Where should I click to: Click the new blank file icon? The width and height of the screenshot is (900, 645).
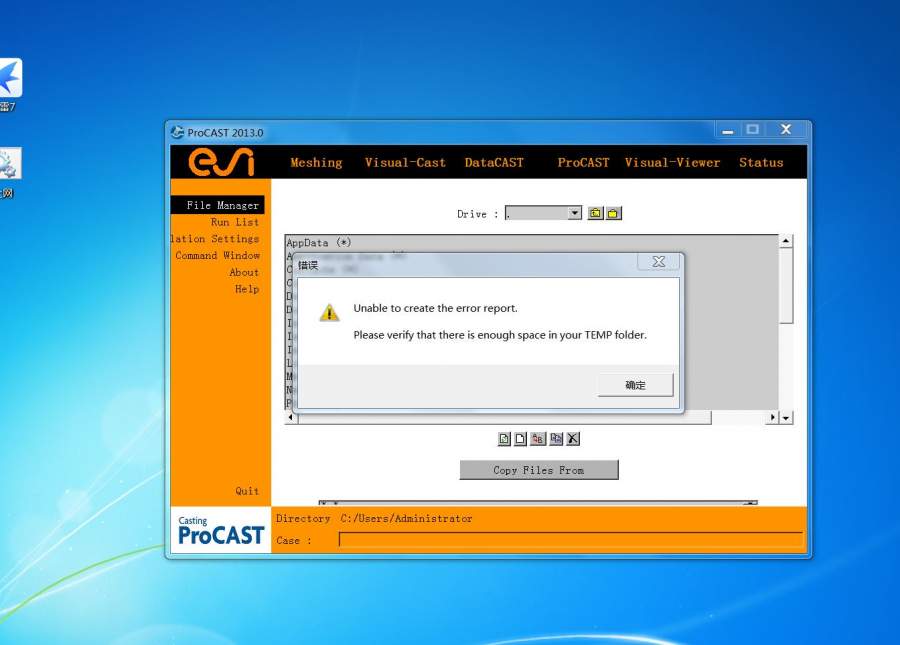click(520, 439)
